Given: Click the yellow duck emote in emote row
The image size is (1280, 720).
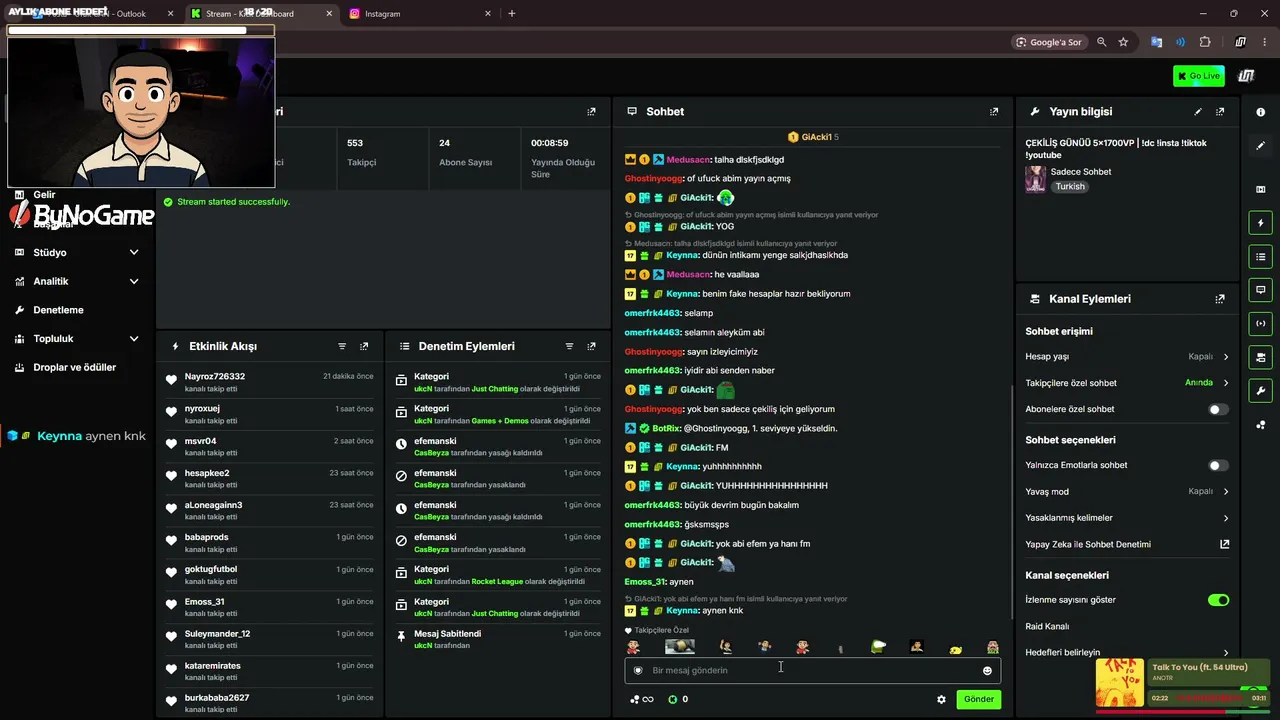Looking at the screenshot, I should click(x=955, y=648).
